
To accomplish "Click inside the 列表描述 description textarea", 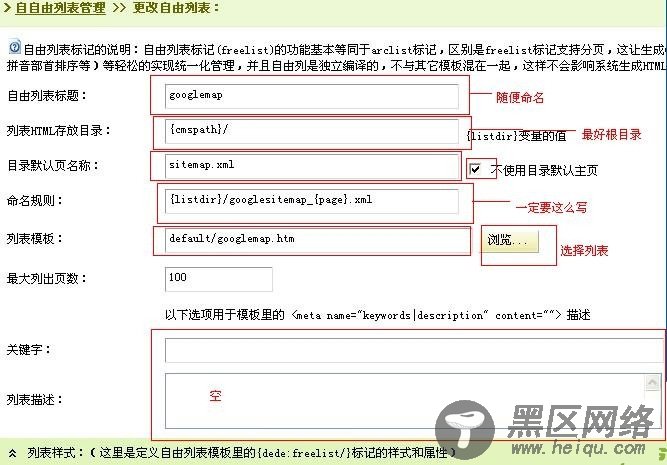I will pos(404,400).
